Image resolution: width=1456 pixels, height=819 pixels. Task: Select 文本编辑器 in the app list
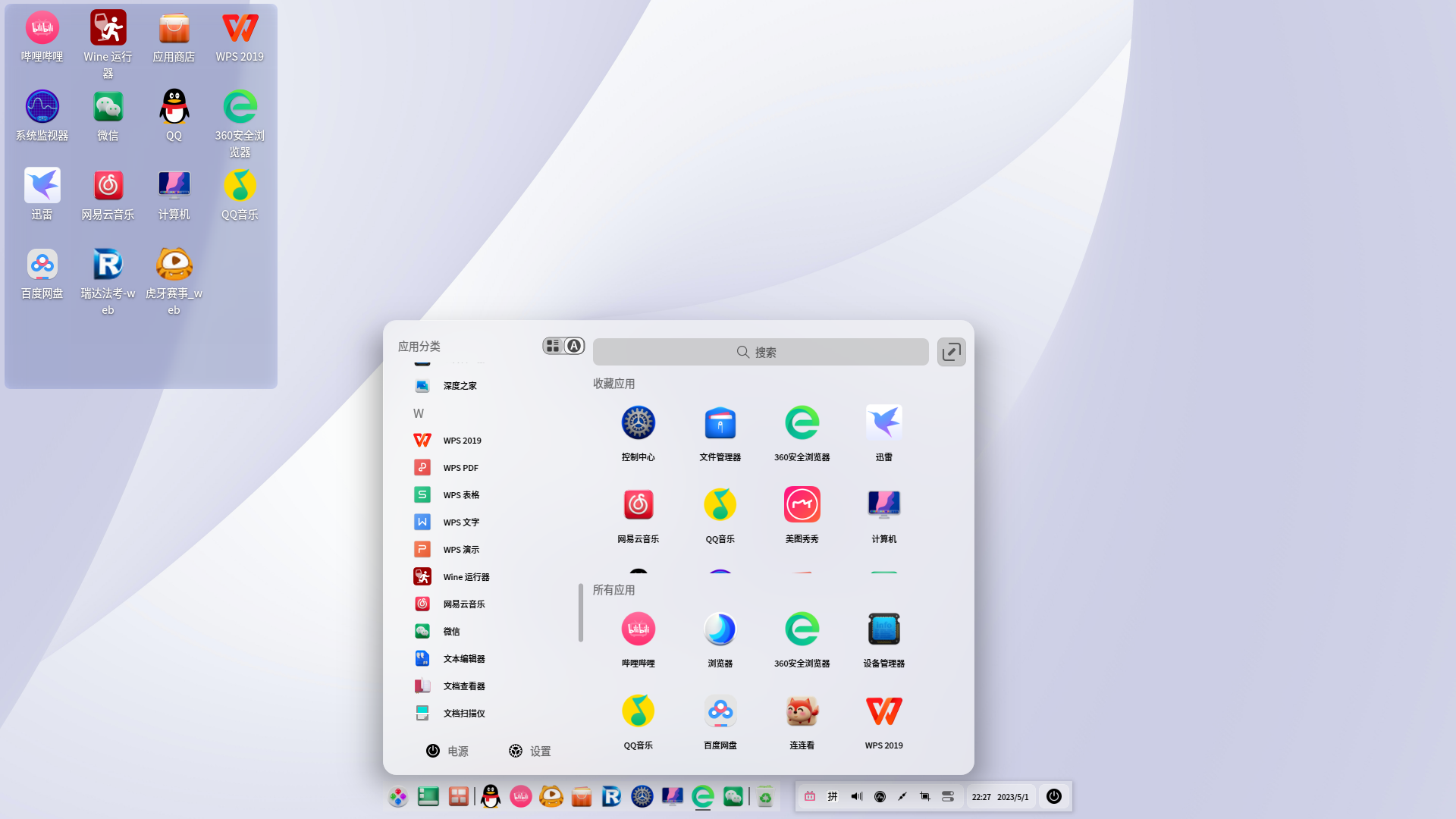coord(463,658)
